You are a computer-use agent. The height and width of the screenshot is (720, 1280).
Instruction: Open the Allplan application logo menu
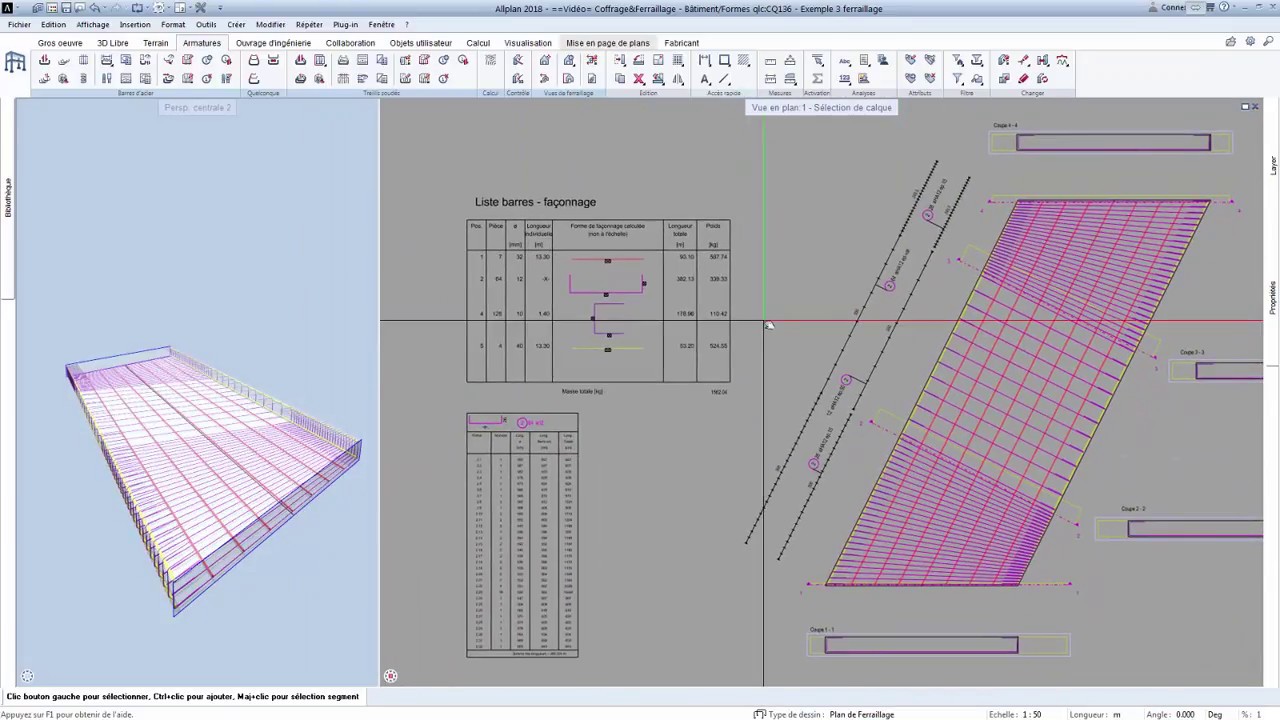[x=8, y=8]
